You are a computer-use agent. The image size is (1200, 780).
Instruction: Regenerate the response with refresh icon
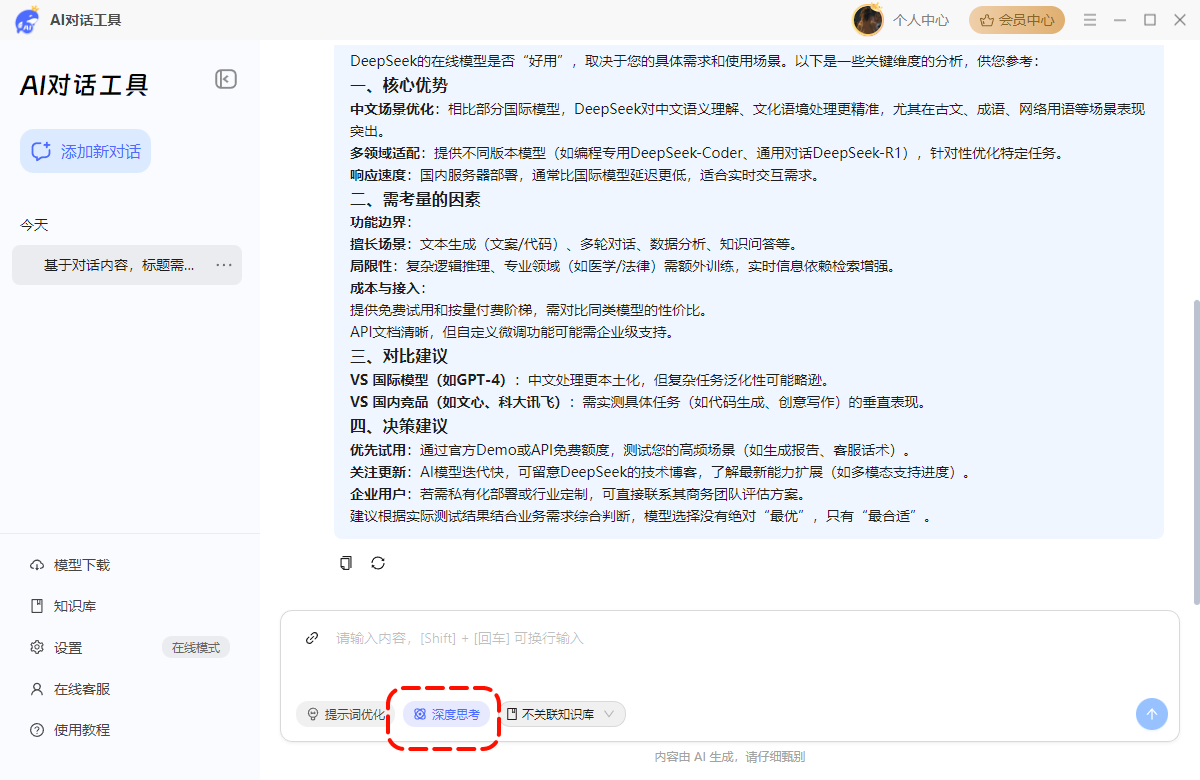pos(378,563)
